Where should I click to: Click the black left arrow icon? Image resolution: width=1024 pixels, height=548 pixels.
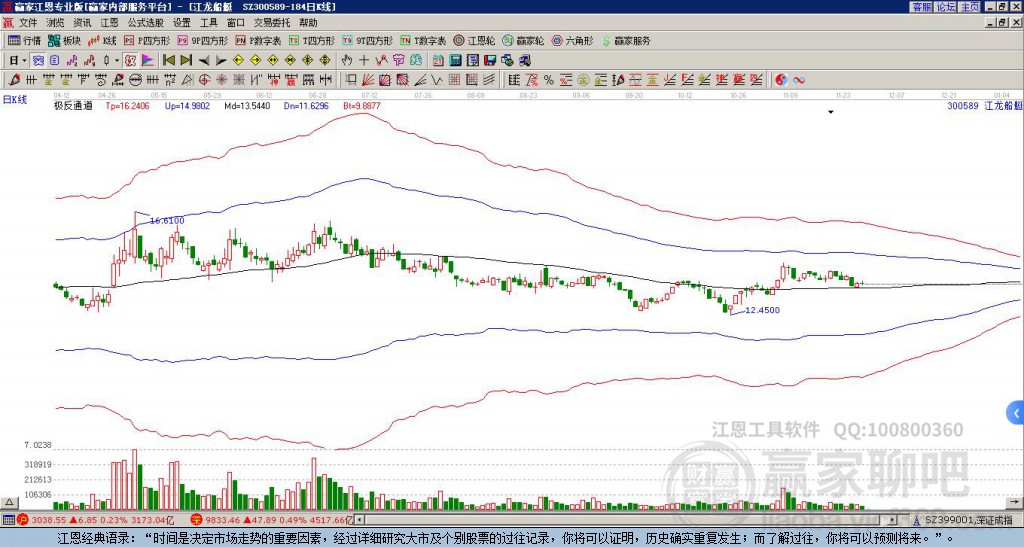click(x=204, y=60)
